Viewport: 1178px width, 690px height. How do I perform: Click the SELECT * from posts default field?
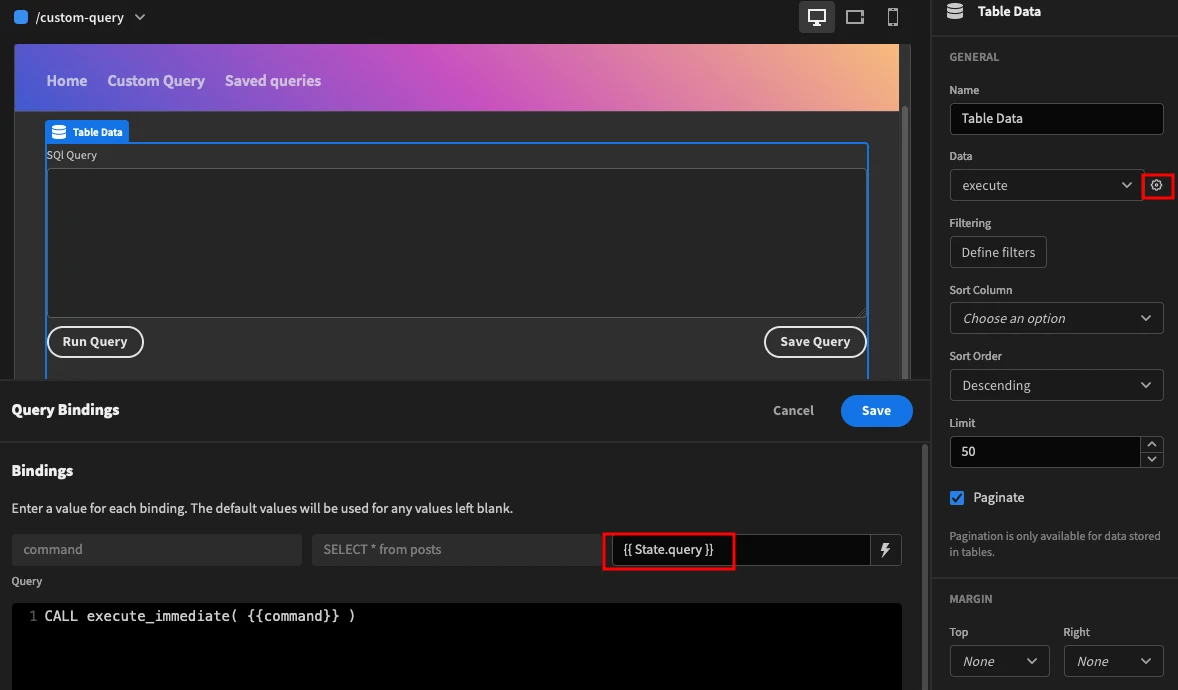457,549
